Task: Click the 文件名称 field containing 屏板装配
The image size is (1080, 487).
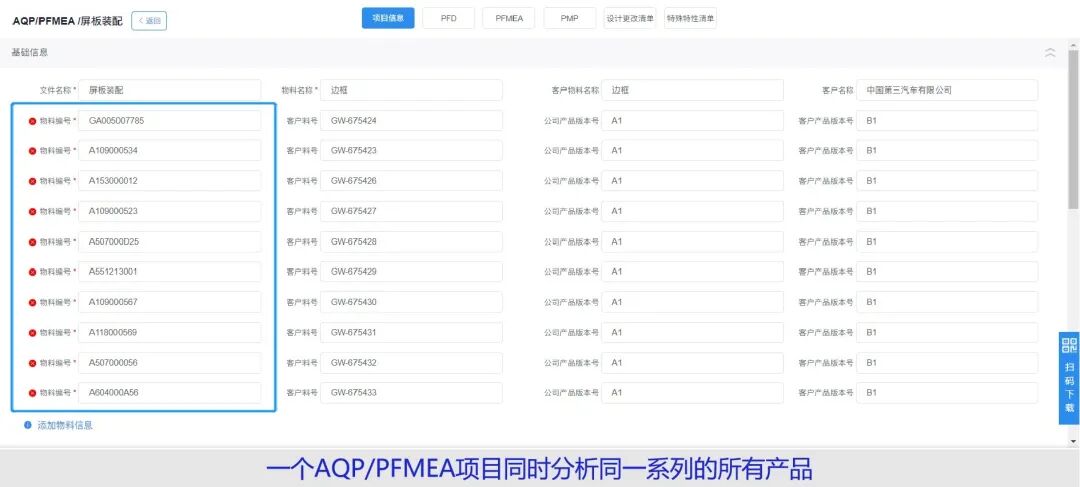Action: pyautogui.click(x=169, y=90)
